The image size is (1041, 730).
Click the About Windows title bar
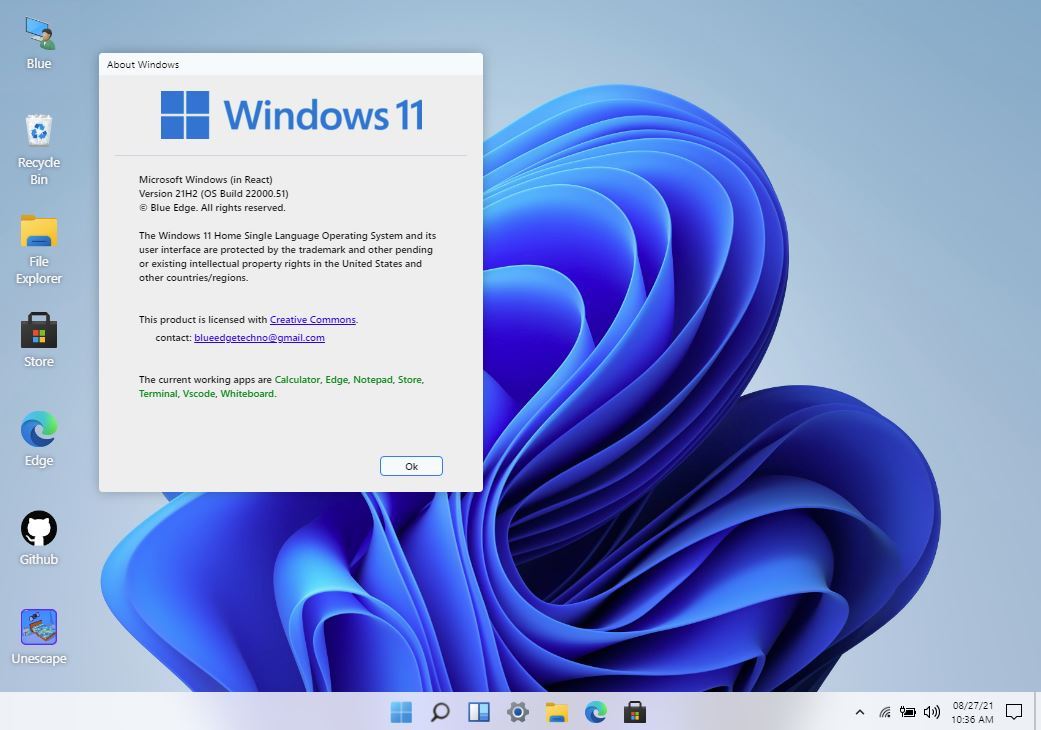(x=291, y=64)
